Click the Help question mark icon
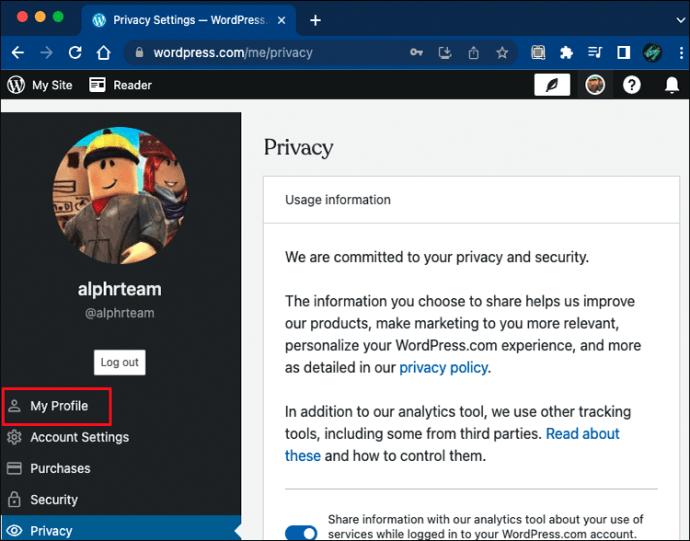 [631, 85]
